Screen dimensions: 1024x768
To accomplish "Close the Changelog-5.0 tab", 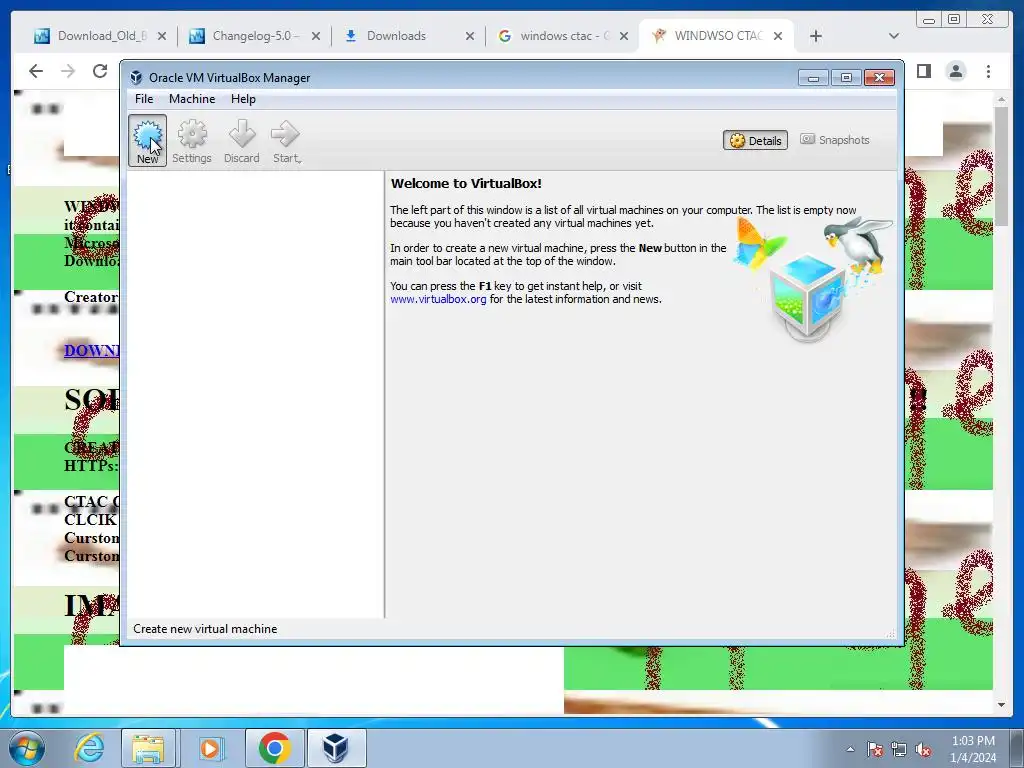I will (316, 36).
